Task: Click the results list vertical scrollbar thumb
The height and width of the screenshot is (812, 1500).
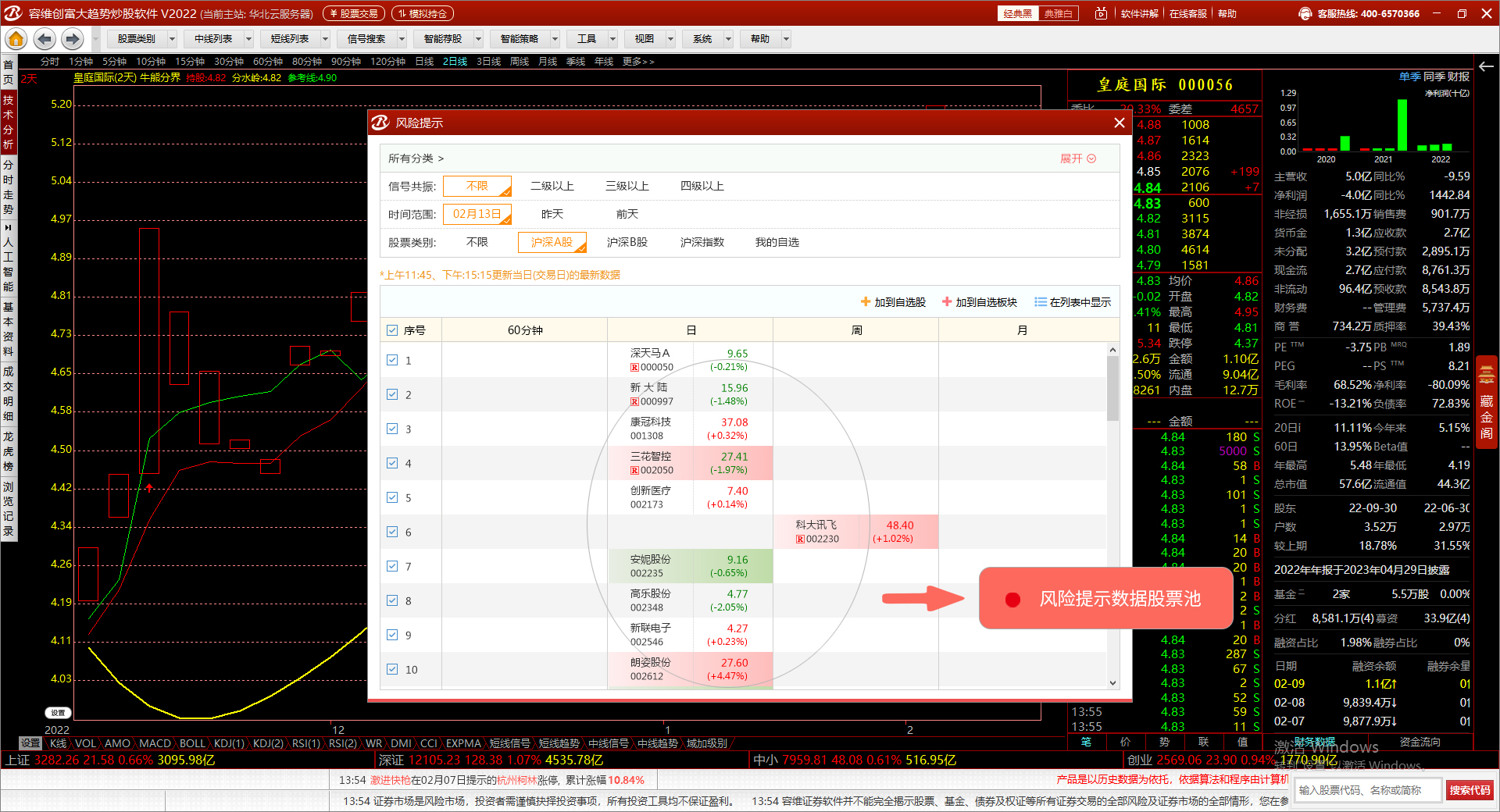Action: (x=1112, y=388)
